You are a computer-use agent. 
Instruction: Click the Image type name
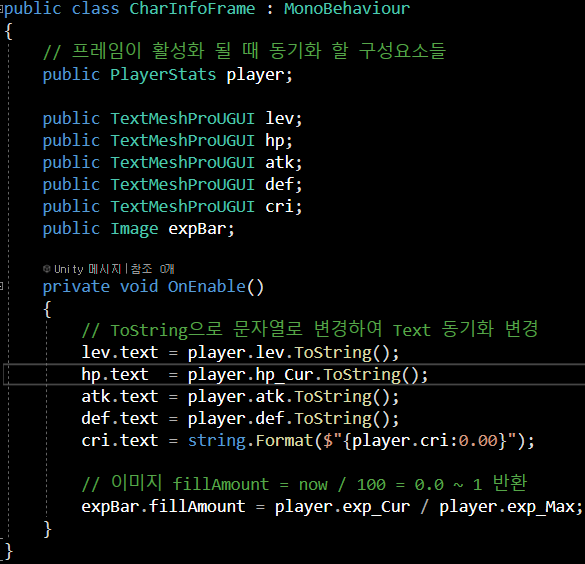[134, 229]
